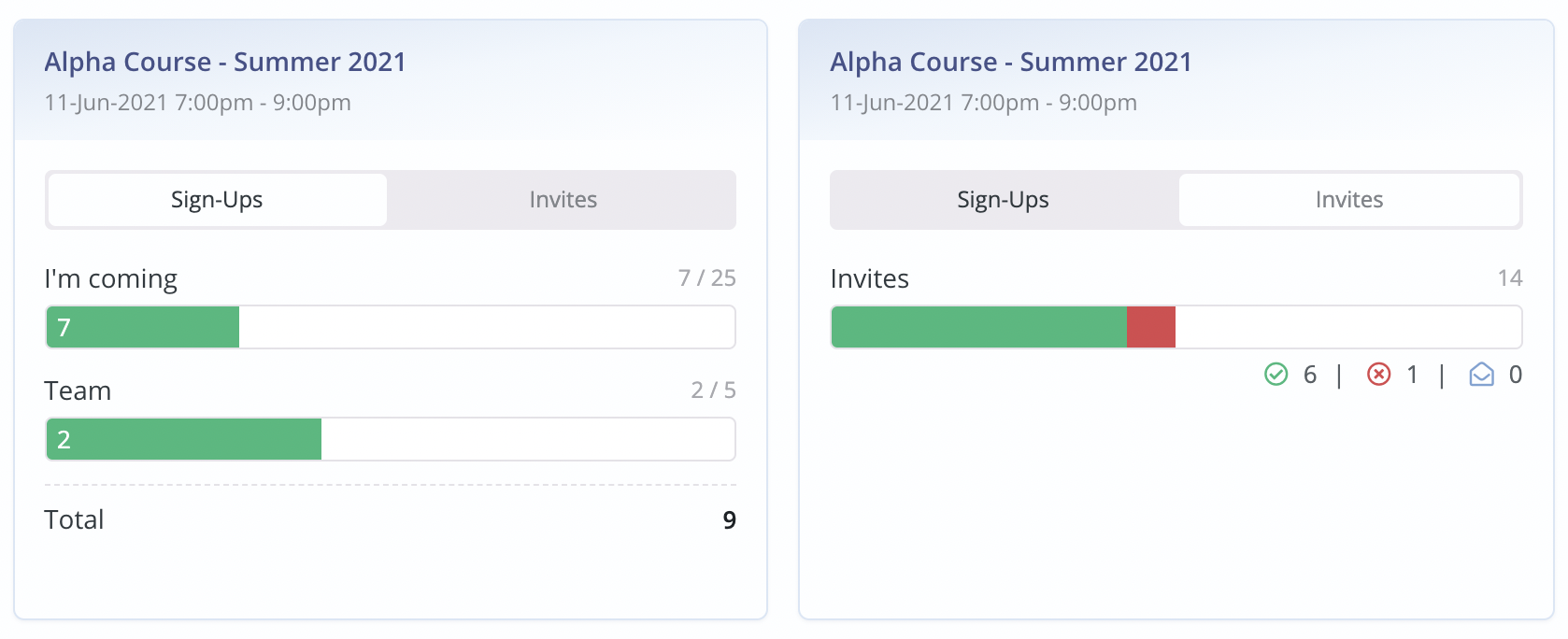Click the 7 / 25 capacity count

pos(706,278)
